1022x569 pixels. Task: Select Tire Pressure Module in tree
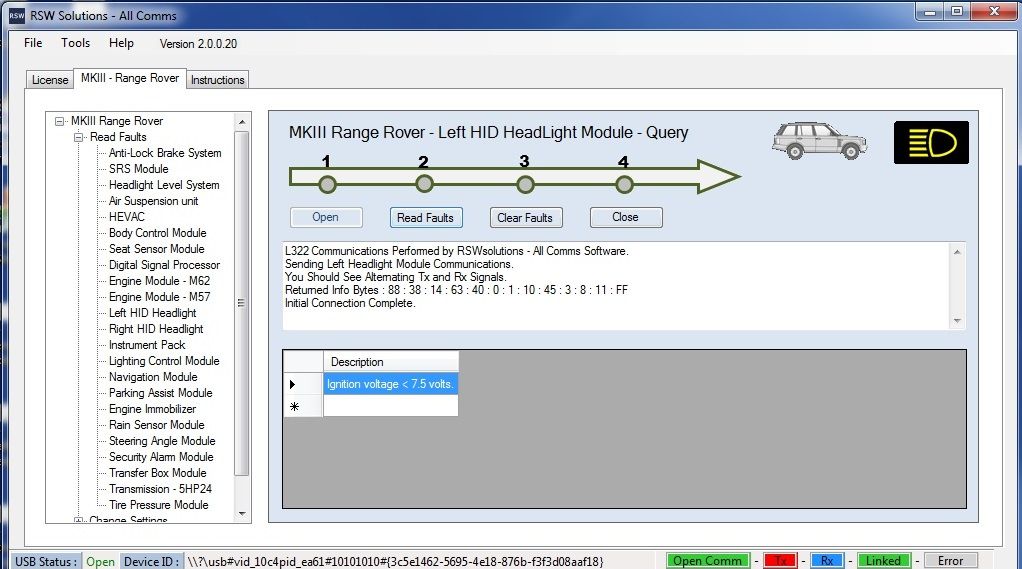(159, 504)
